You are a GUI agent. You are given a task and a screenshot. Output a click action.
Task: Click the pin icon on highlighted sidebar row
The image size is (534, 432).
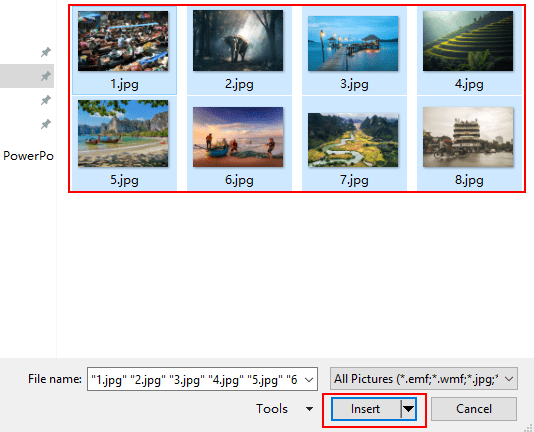click(46, 76)
